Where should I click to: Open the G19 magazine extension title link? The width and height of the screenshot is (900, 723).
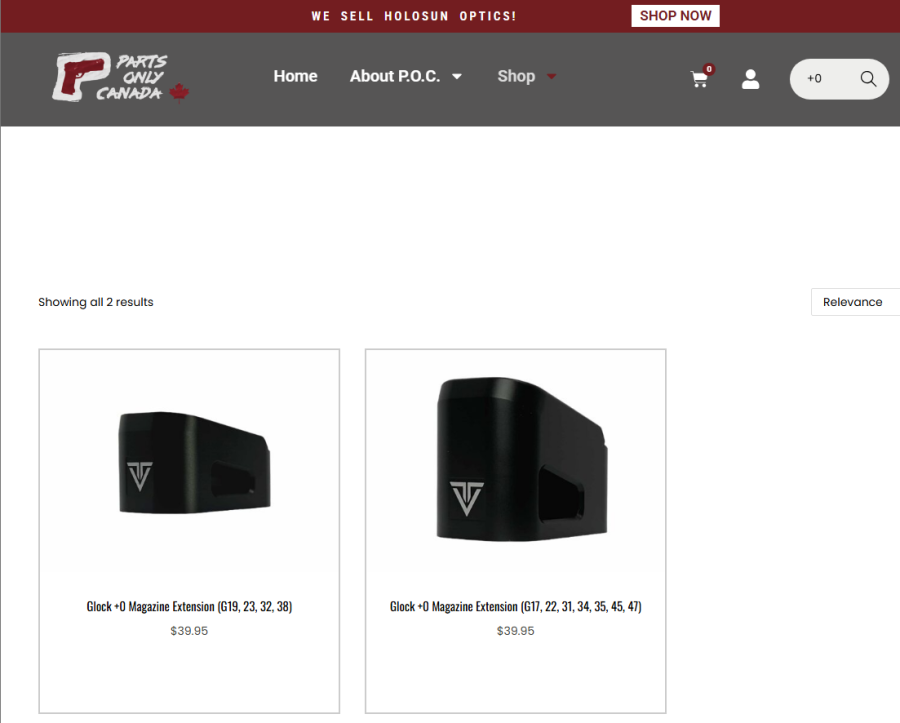tap(189, 607)
